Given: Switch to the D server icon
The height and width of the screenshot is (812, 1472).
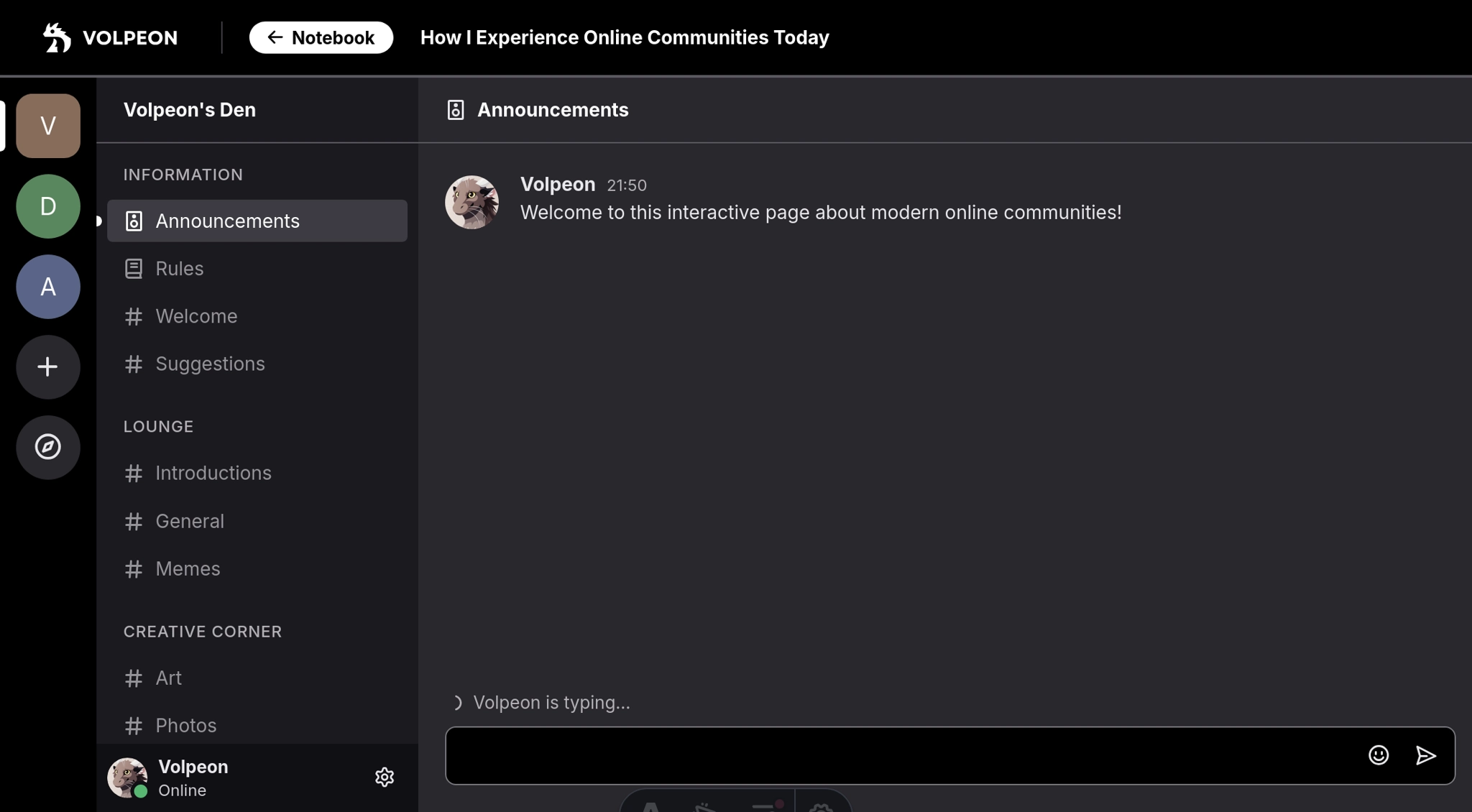Looking at the screenshot, I should tap(48, 206).
